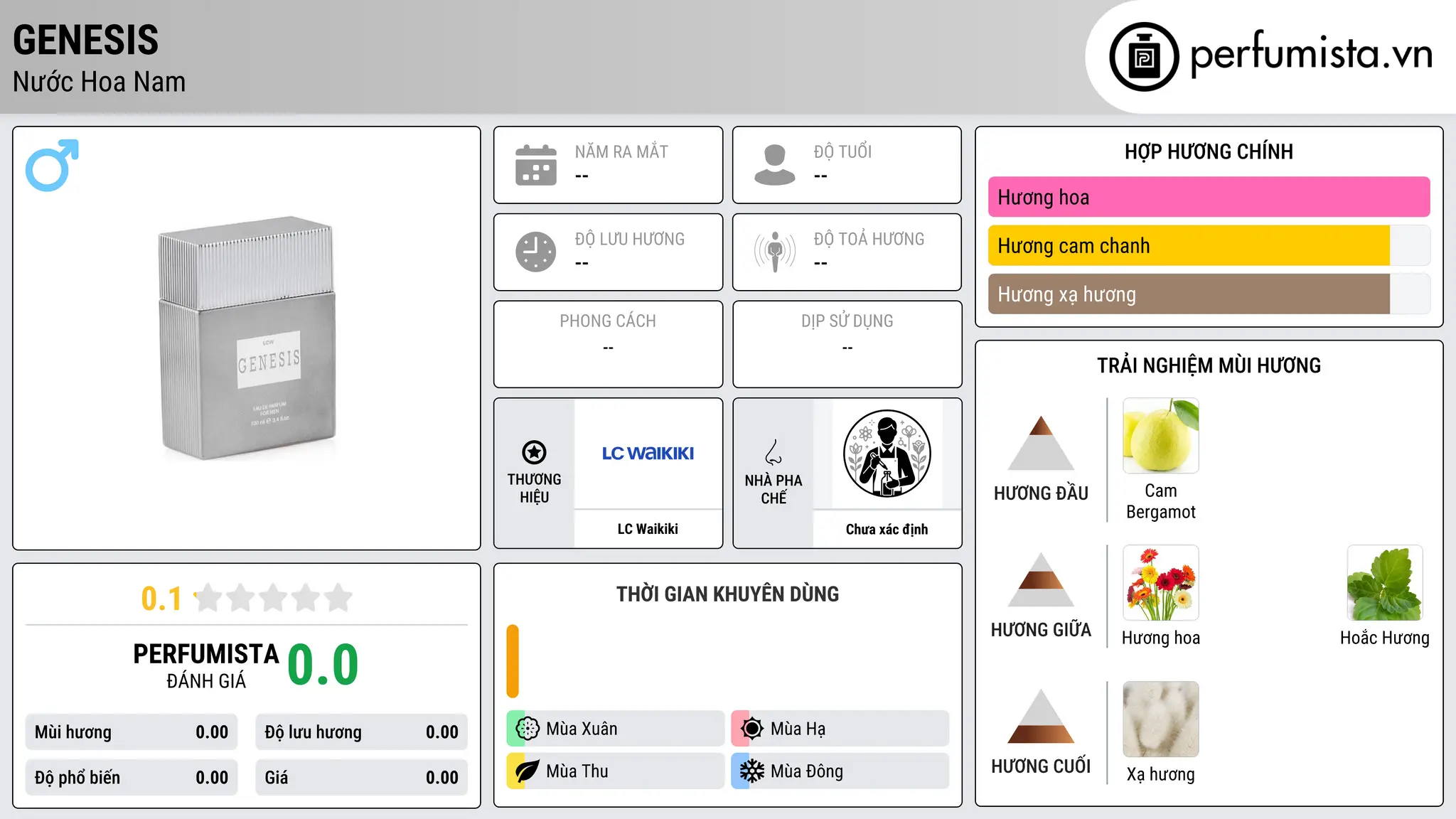1456x819 pixels.
Task: Click the perfumista.vn bottle logo icon
Action: pos(1144,57)
